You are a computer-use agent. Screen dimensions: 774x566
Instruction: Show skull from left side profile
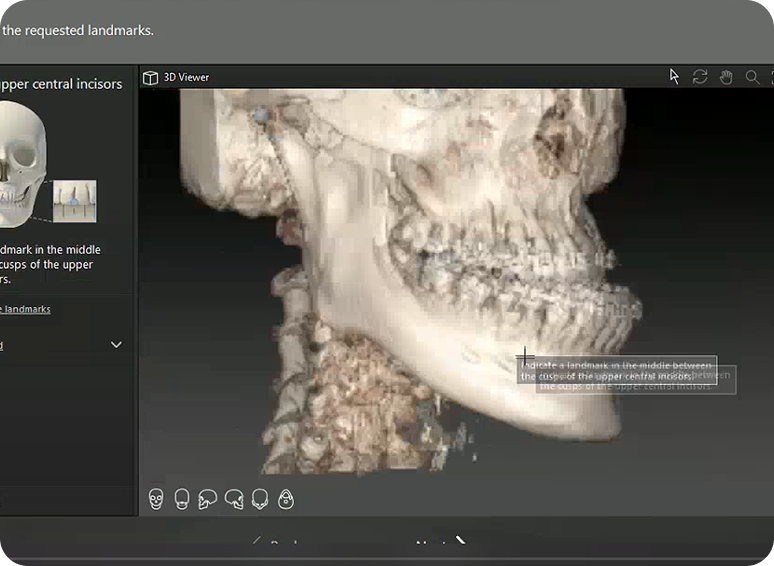pos(208,498)
